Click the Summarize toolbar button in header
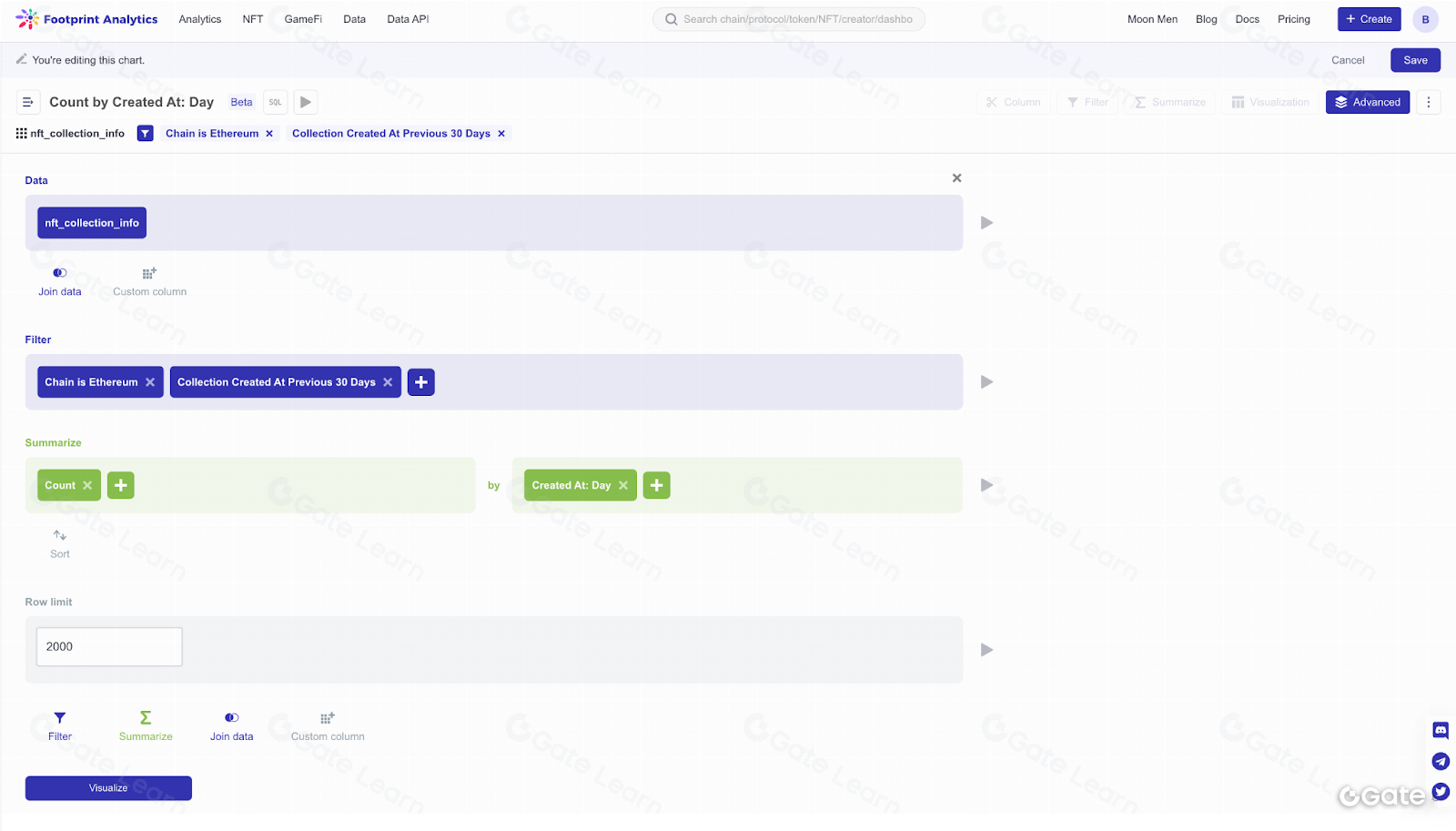 [x=1170, y=102]
